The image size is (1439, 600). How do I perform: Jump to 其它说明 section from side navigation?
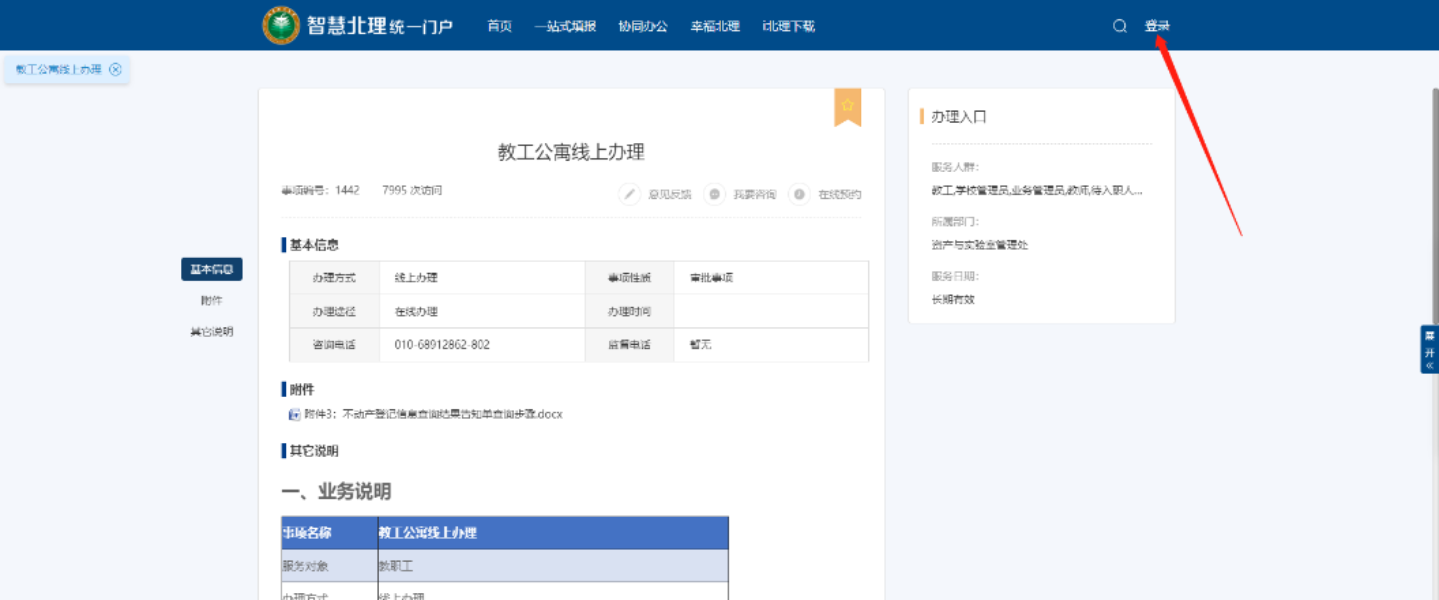(212, 331)
